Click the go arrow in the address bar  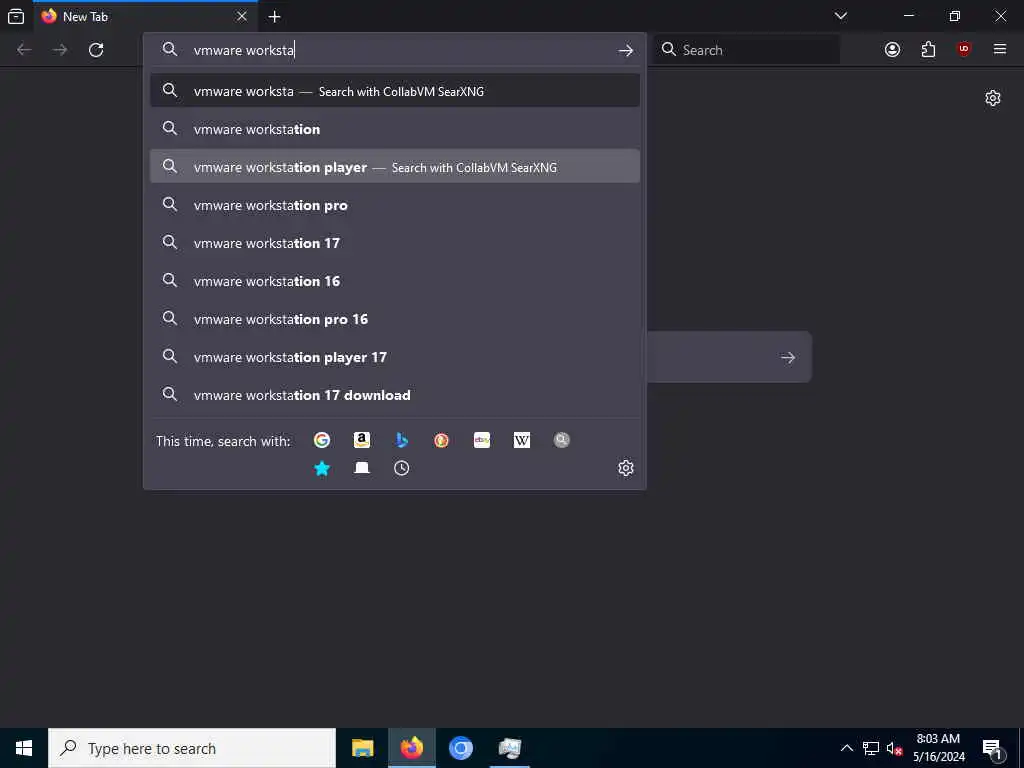[x=626, y=50]
